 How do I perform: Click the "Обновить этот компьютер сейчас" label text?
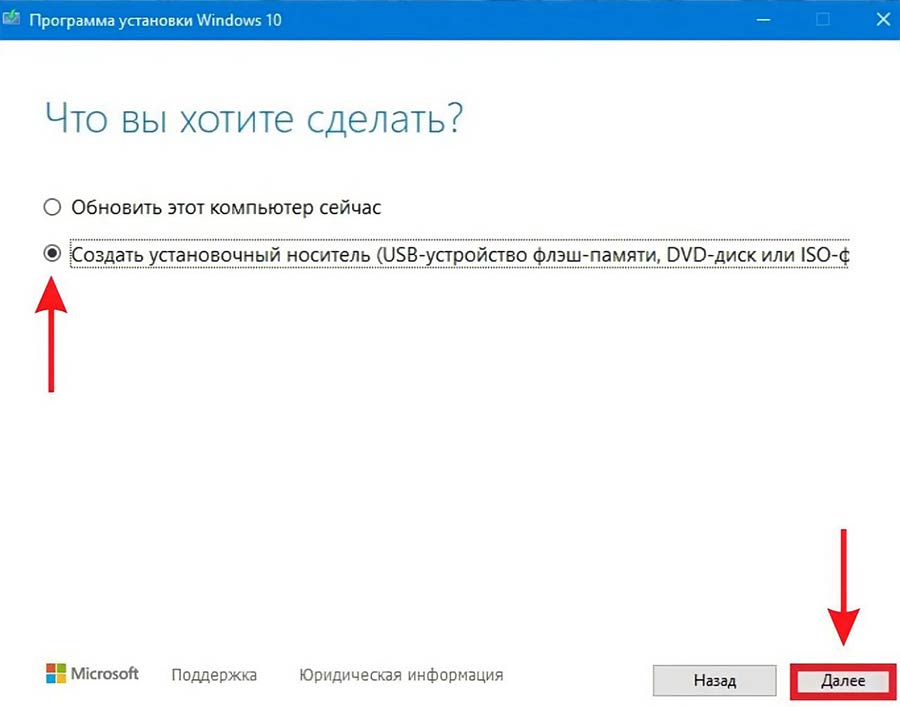pos(226,208)
